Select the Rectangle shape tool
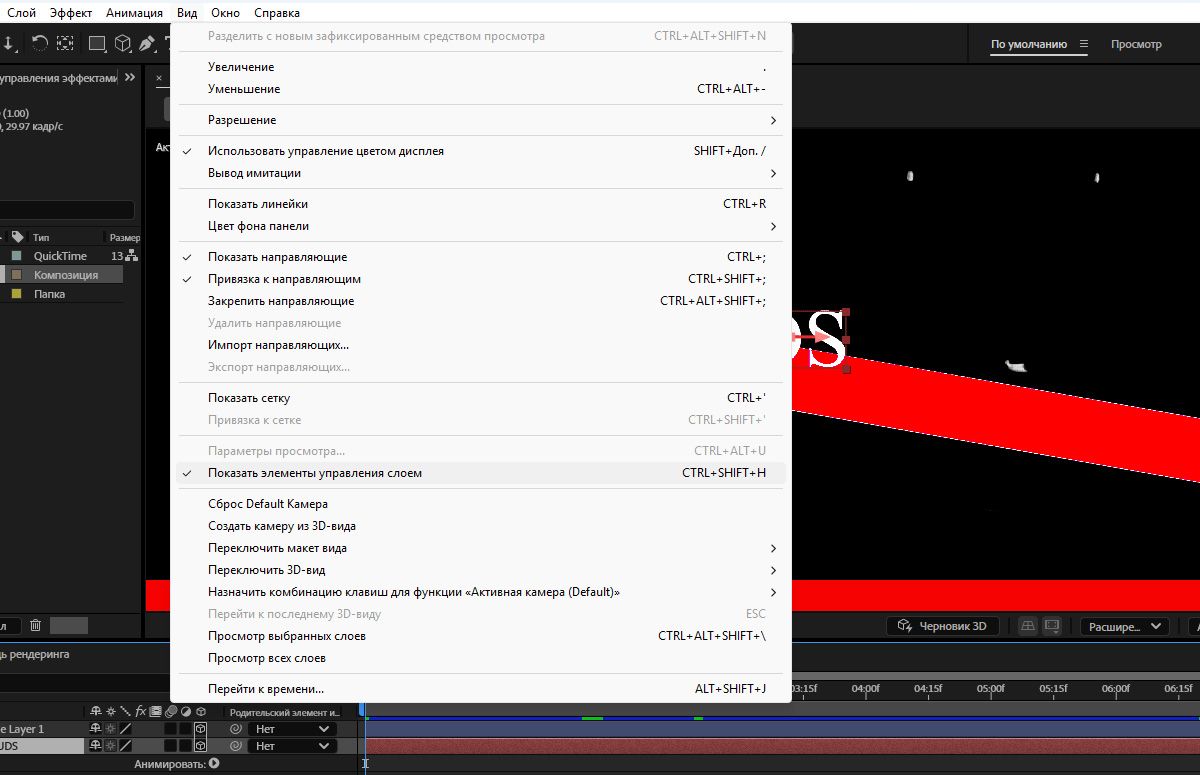1200x775 pixels. (97, 43)
